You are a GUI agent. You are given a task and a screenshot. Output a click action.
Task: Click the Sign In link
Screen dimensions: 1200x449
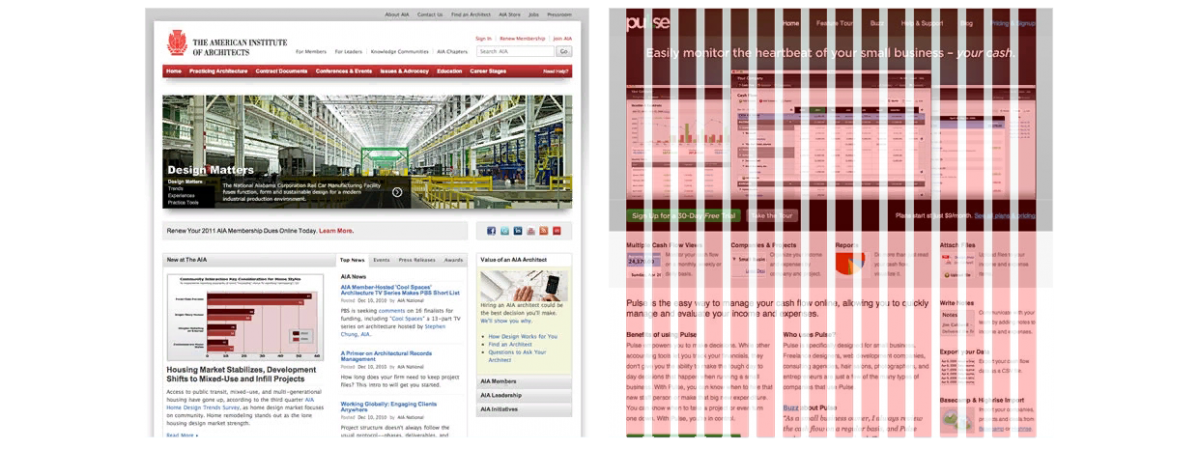pyautogui.click(x=484, y=38)
